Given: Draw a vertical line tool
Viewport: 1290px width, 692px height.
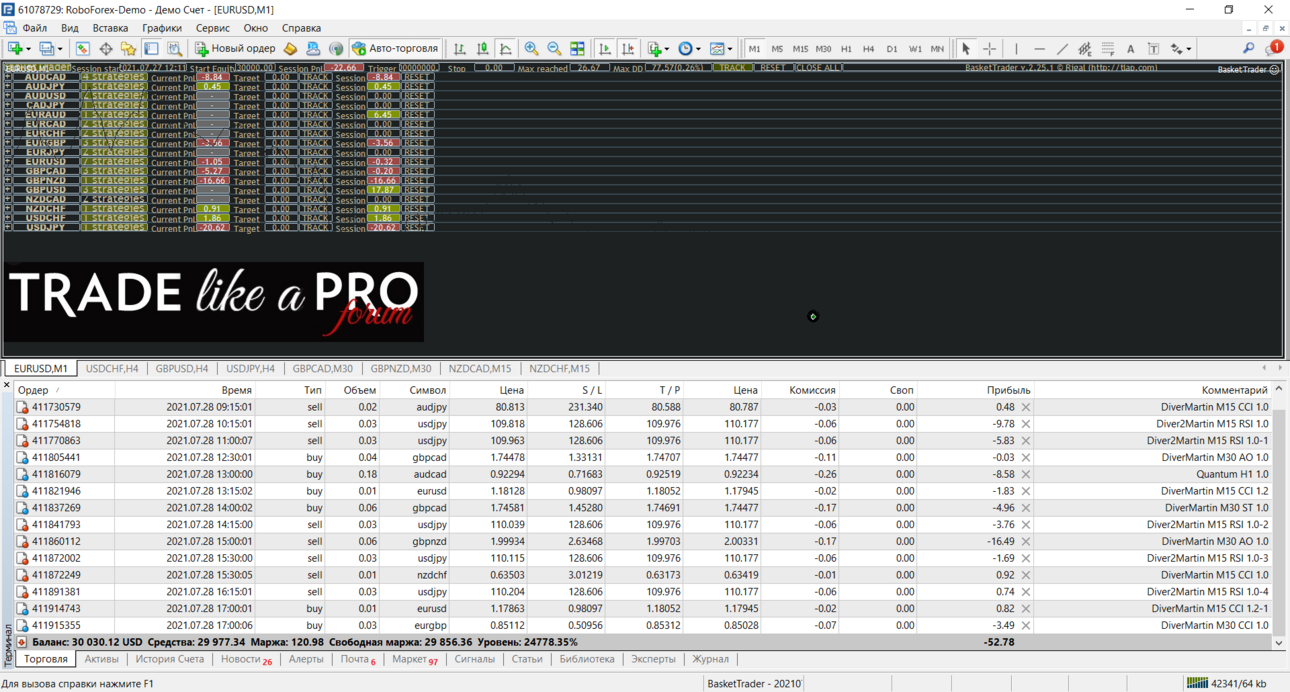Looking at the screenshot, I should pos(1016,48).
